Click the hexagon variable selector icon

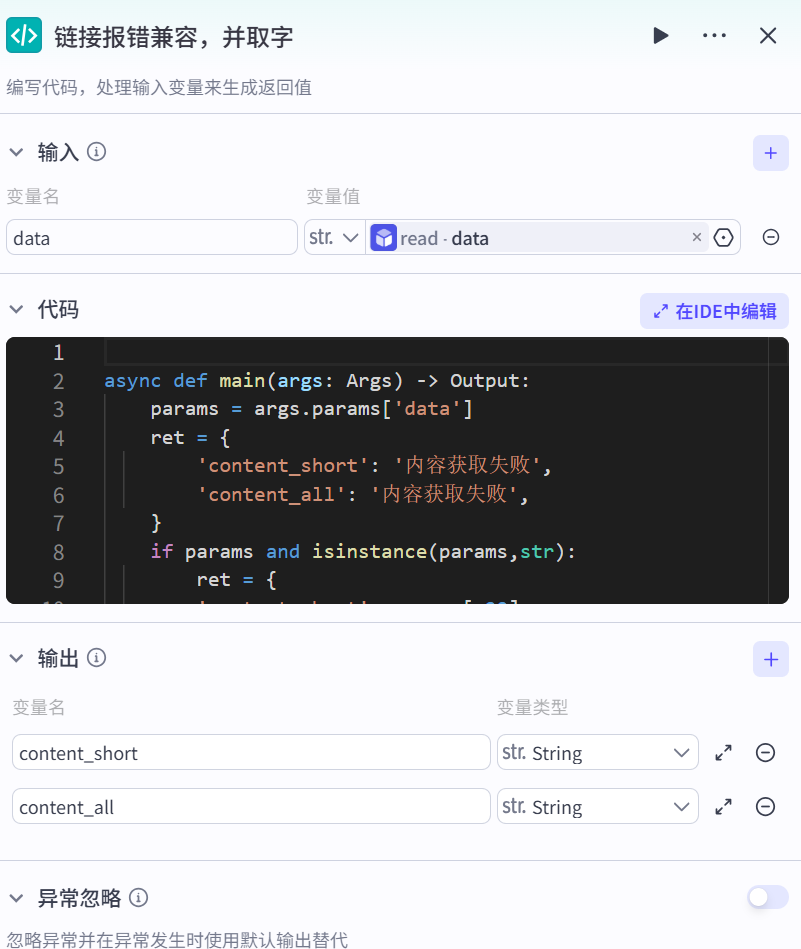[724, 237]
